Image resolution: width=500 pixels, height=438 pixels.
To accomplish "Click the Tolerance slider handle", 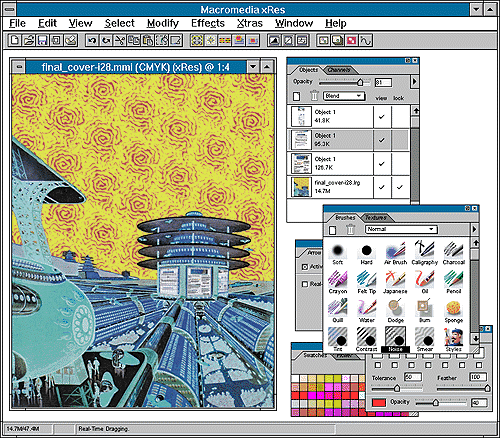I will coord(397,388).
